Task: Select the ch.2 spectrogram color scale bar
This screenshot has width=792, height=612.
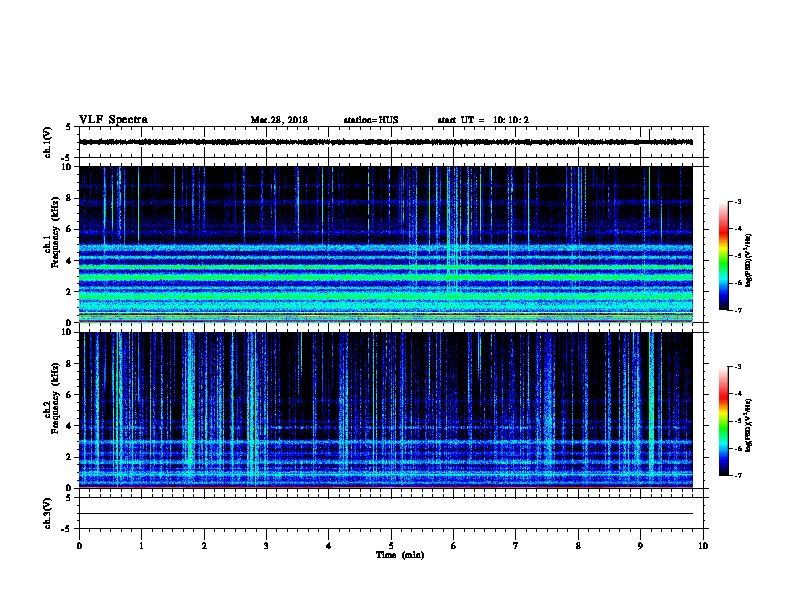Action: (724, 421)
